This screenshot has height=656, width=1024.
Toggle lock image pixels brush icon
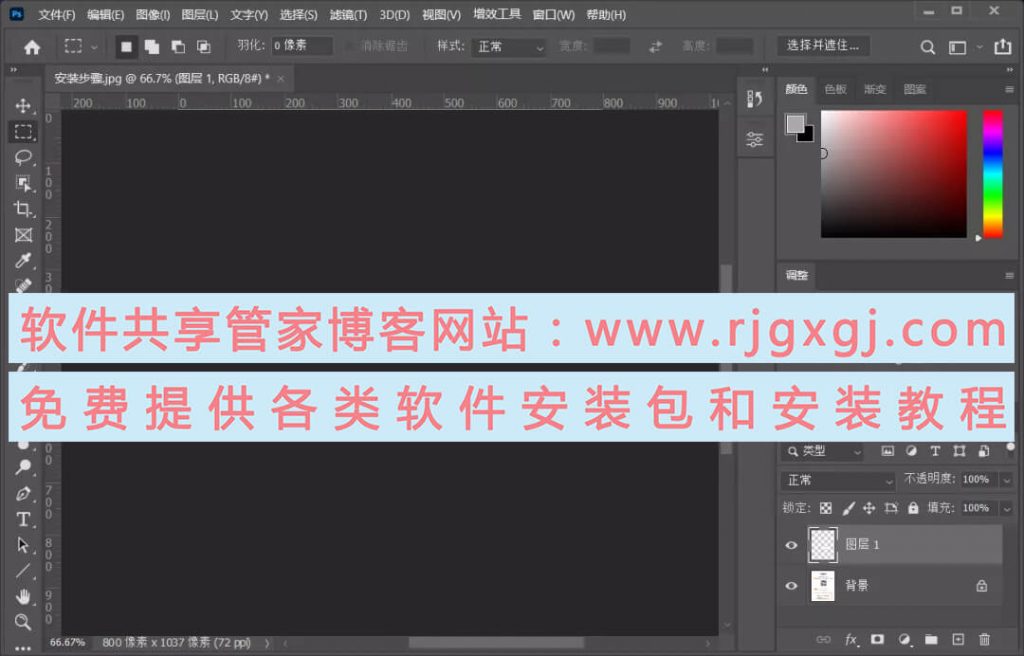pyautogui.click(x=848, y=508)
